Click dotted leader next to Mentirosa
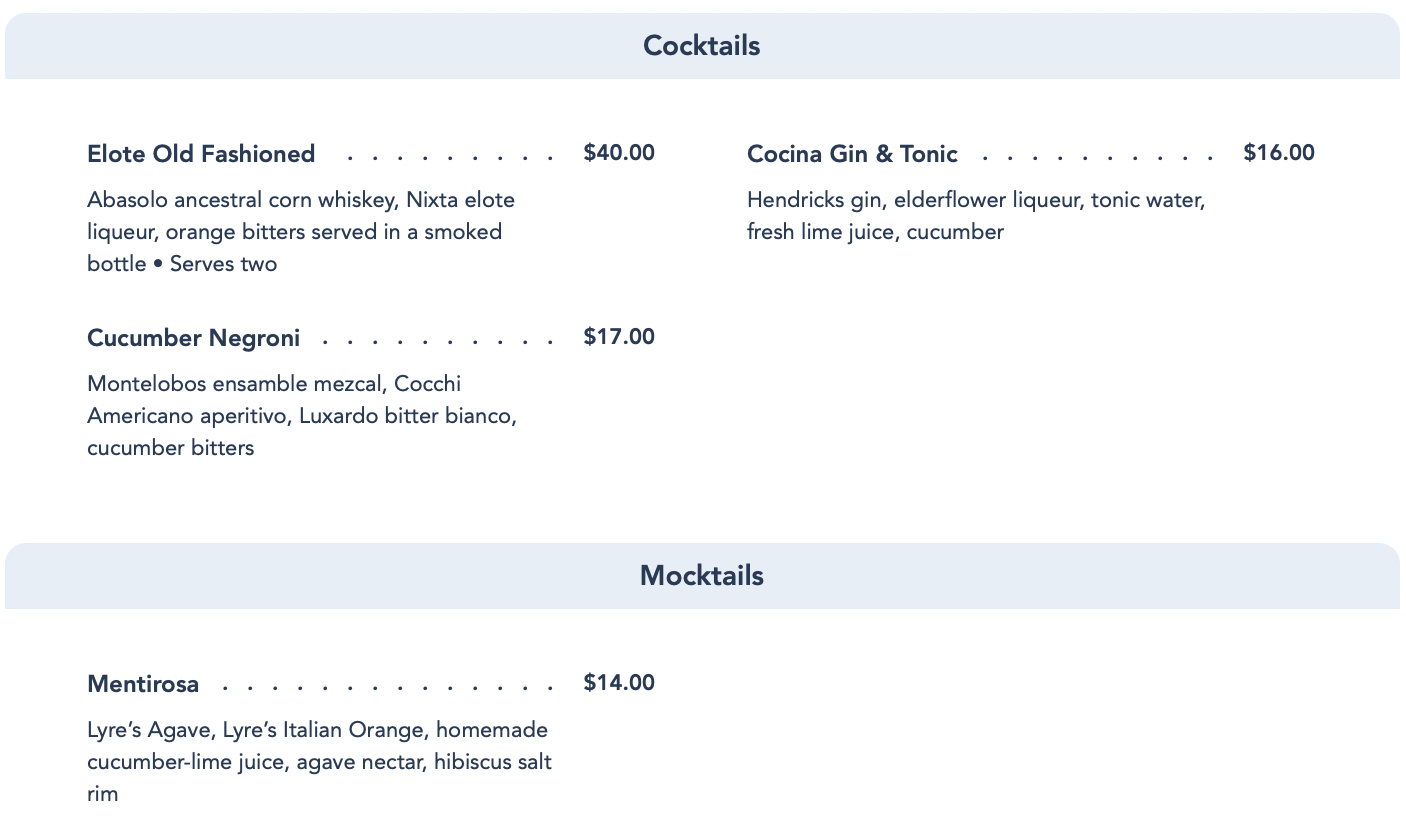1406x840 pixels. pyautogui.click(x=388, y=686)
